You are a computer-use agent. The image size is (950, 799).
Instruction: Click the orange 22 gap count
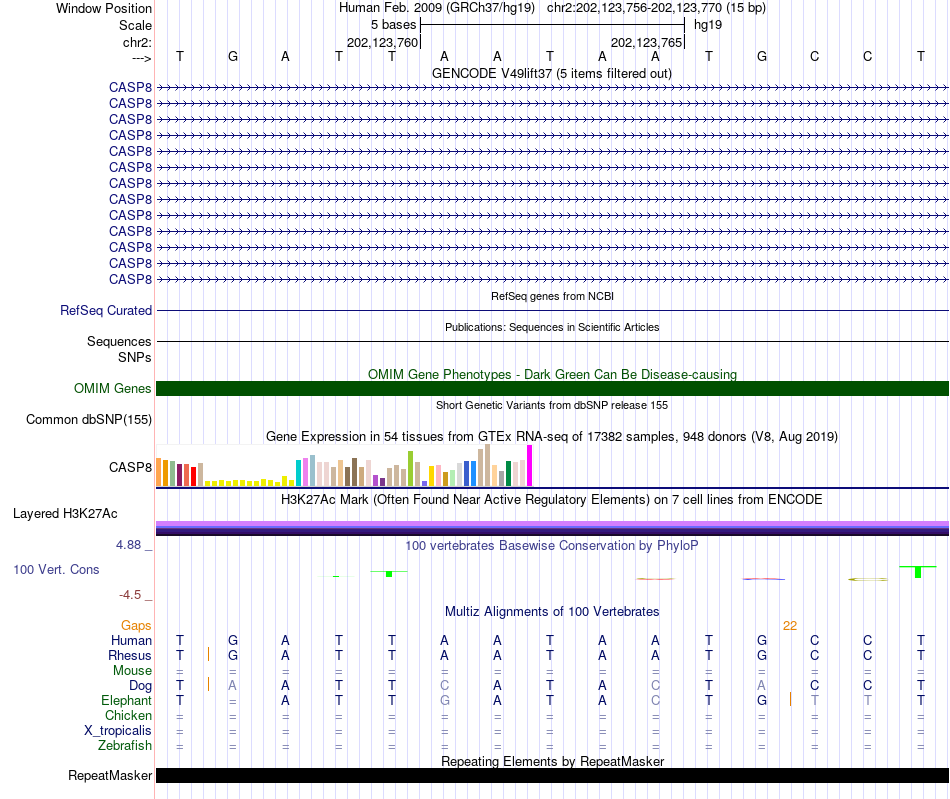[790, 626]
